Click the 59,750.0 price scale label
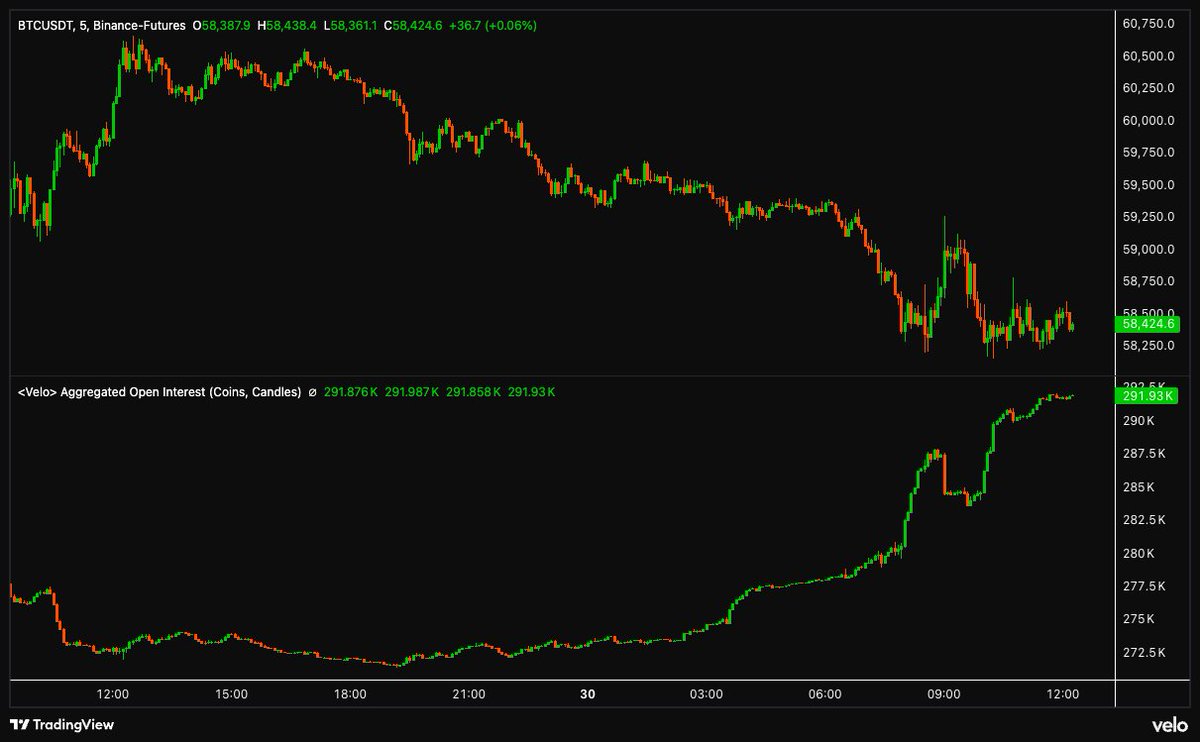Screen dimensions: 1200x742 tap(1149, 152)
